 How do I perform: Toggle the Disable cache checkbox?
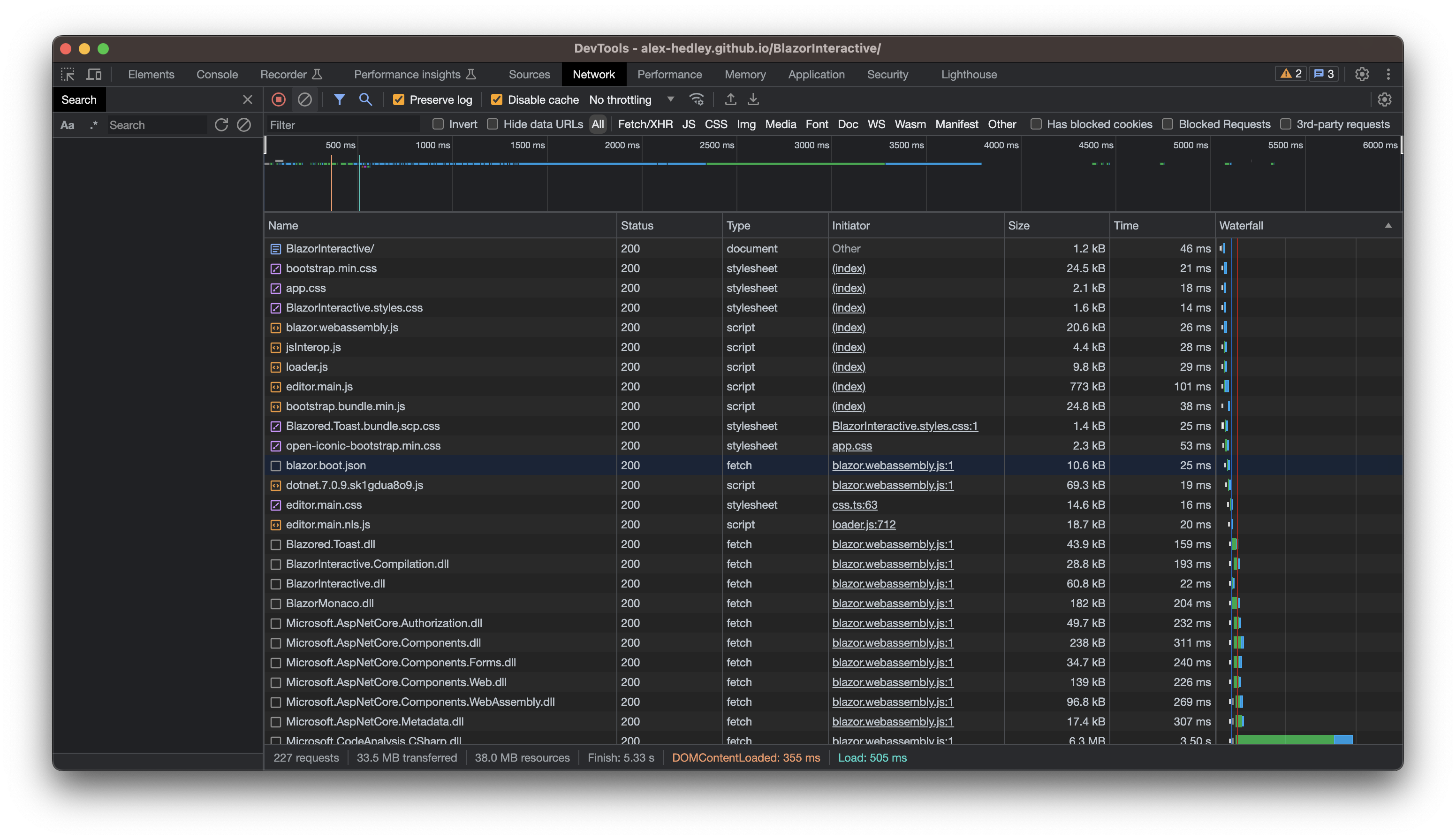pyautogui.click(x=496, y=100)
